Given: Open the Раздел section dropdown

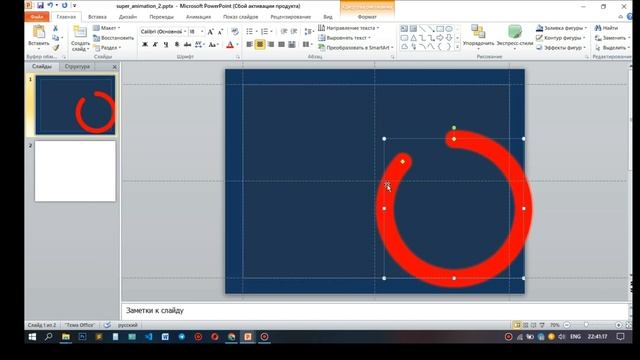Looking at the screenshot, I should [x=108, y=48].
